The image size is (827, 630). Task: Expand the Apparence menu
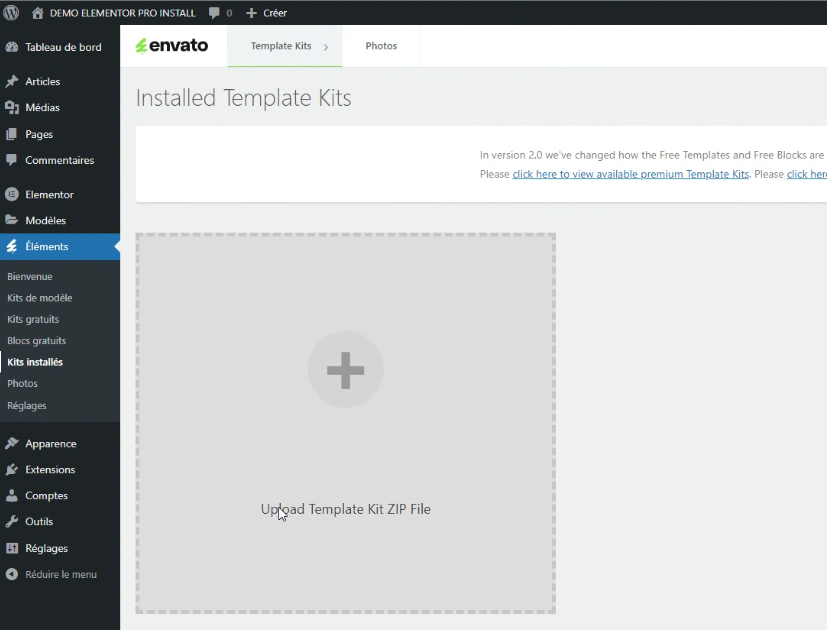(x=50, y=443)
